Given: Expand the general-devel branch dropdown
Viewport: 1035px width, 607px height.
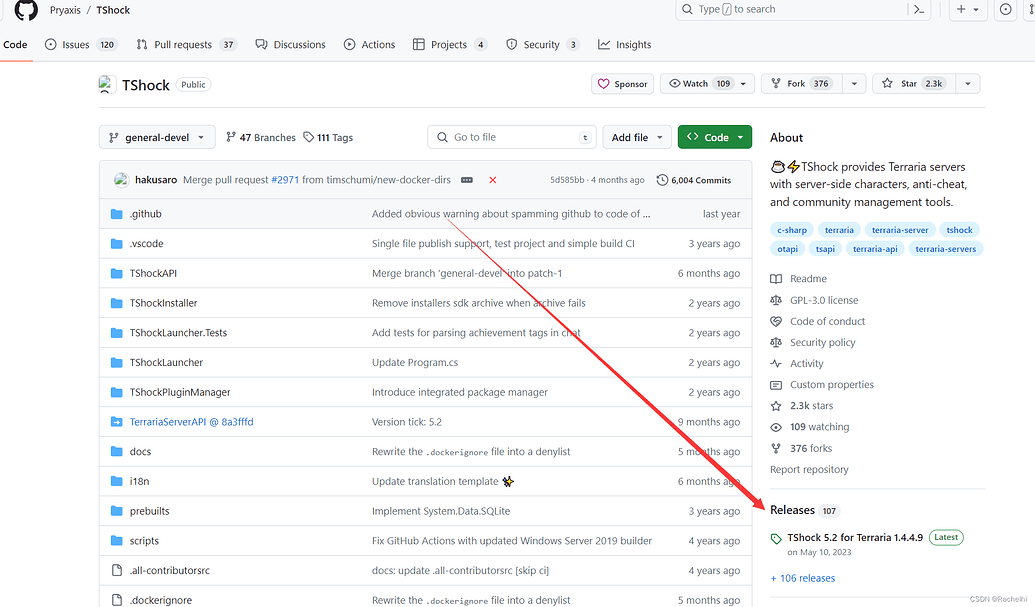Looking at the screenshot, I should pos(157,138).
